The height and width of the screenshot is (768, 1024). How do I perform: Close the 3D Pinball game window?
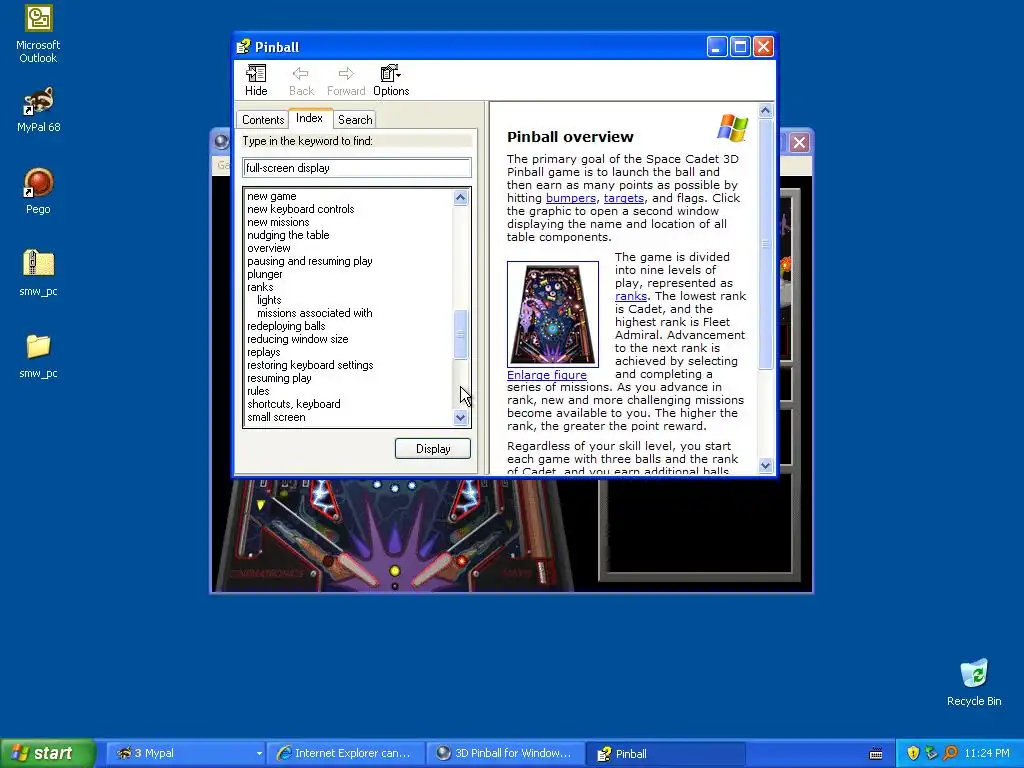799,142
